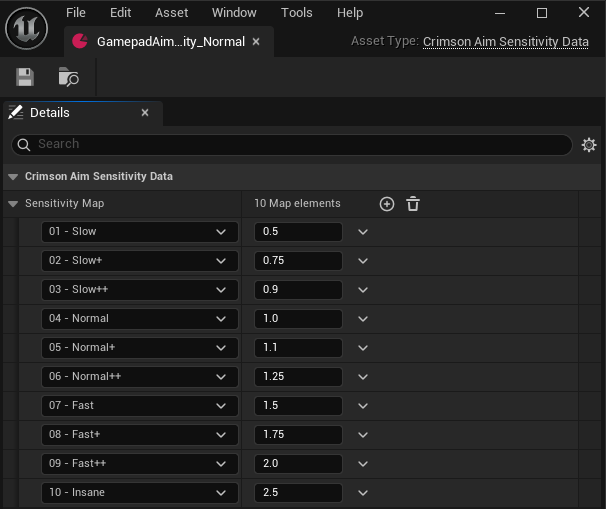Click the 1.1 value field
606x509 pixels.
(x=298, y=347)
